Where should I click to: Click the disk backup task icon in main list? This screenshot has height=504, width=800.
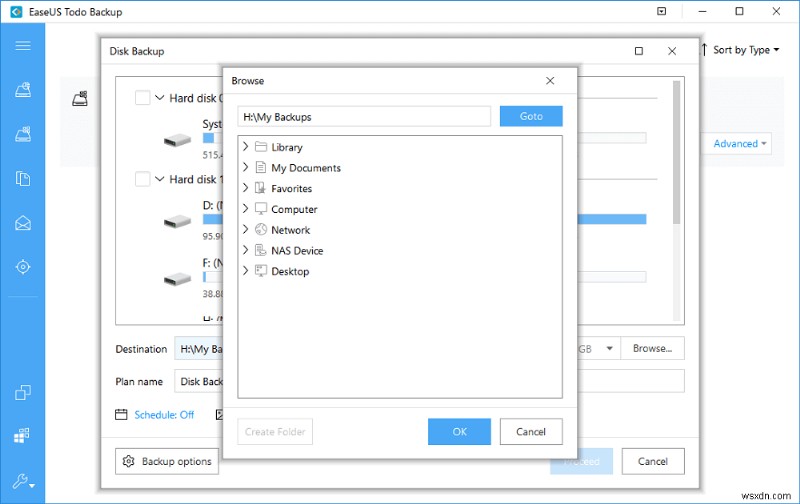click(x=80, y=98)
